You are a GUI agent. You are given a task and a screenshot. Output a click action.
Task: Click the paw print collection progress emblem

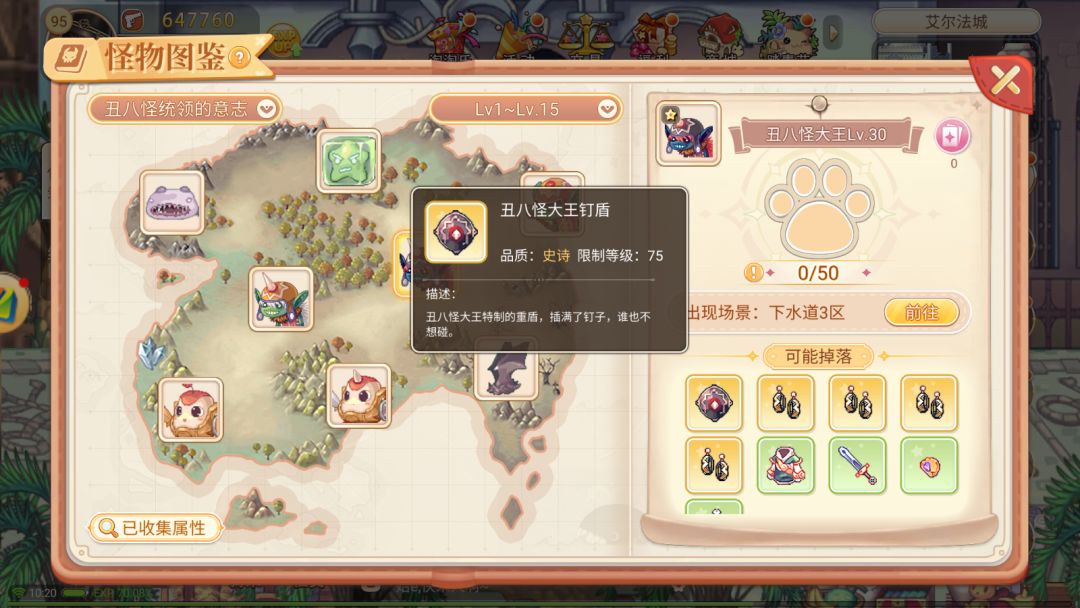[818, 208]
